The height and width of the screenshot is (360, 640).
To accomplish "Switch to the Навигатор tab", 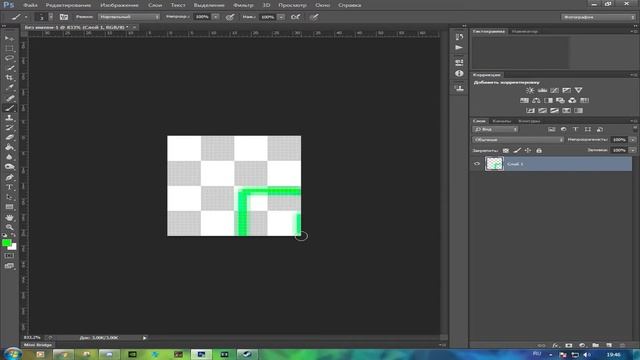I will (524, 31).
